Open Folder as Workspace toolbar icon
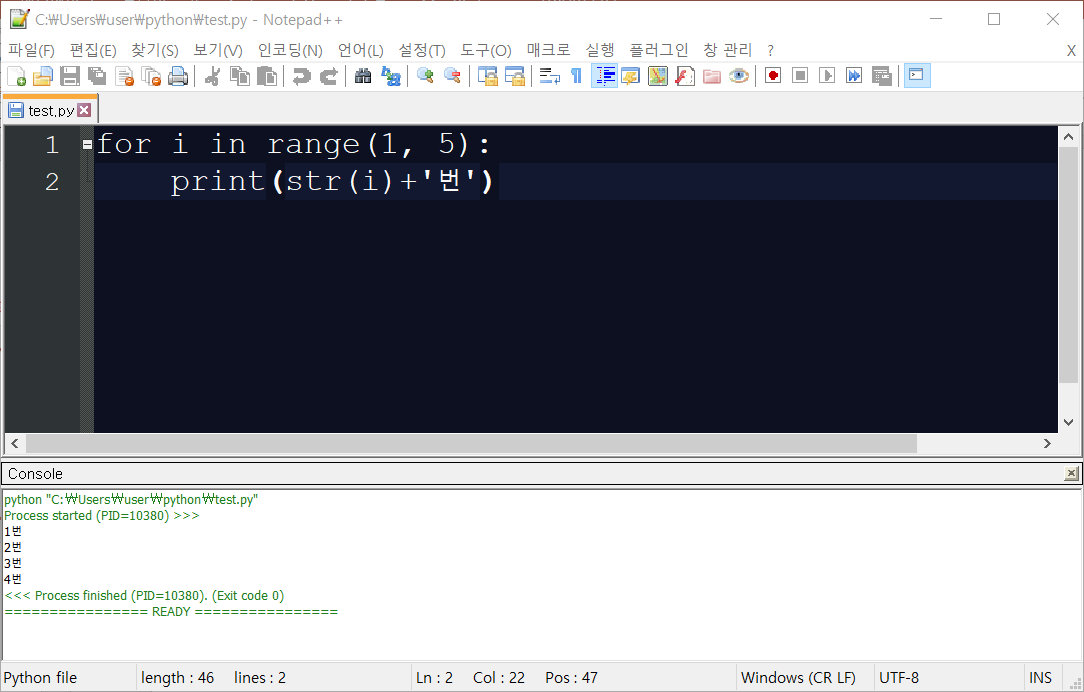The height and width of the screenshot is (692, 1084). tap(711, 76)
